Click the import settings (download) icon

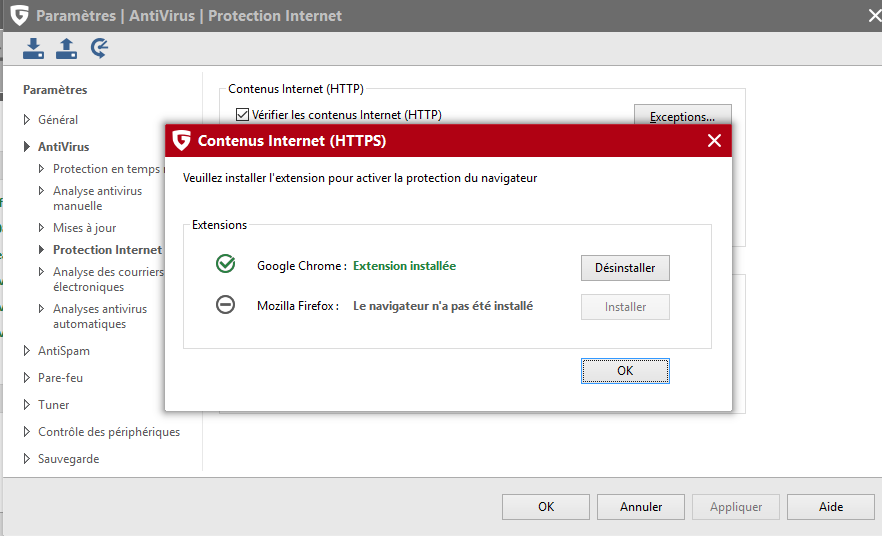click(x=34, y=48)
